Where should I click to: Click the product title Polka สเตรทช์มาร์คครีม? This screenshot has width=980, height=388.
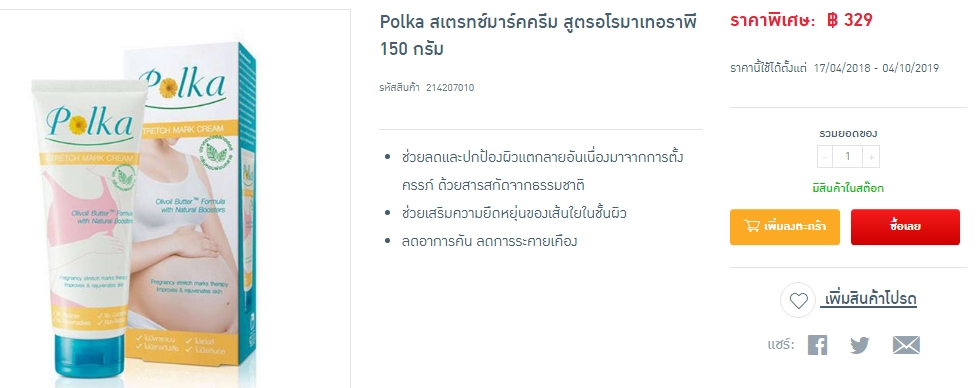(538, 34)
